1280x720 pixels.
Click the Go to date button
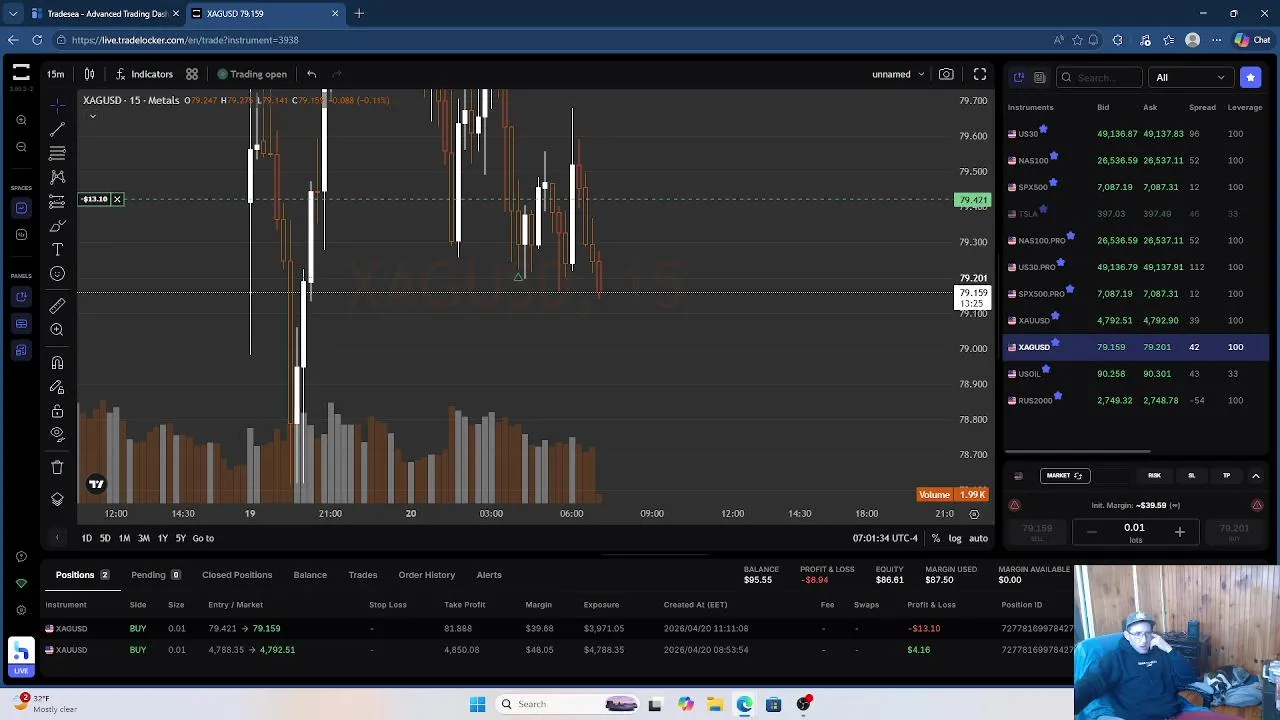tap(203, 538)
